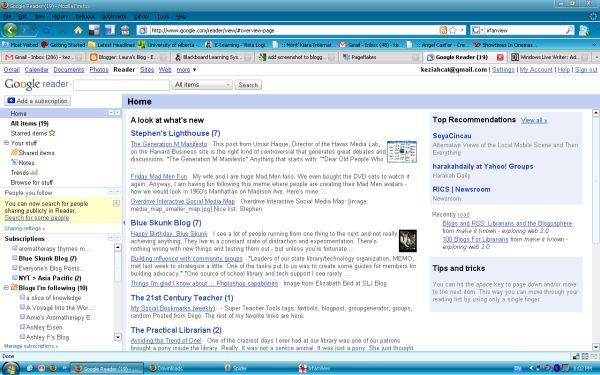Open Shared items in sidebar
This screenshot has width=600, height=375.
(x=33, y=153)
